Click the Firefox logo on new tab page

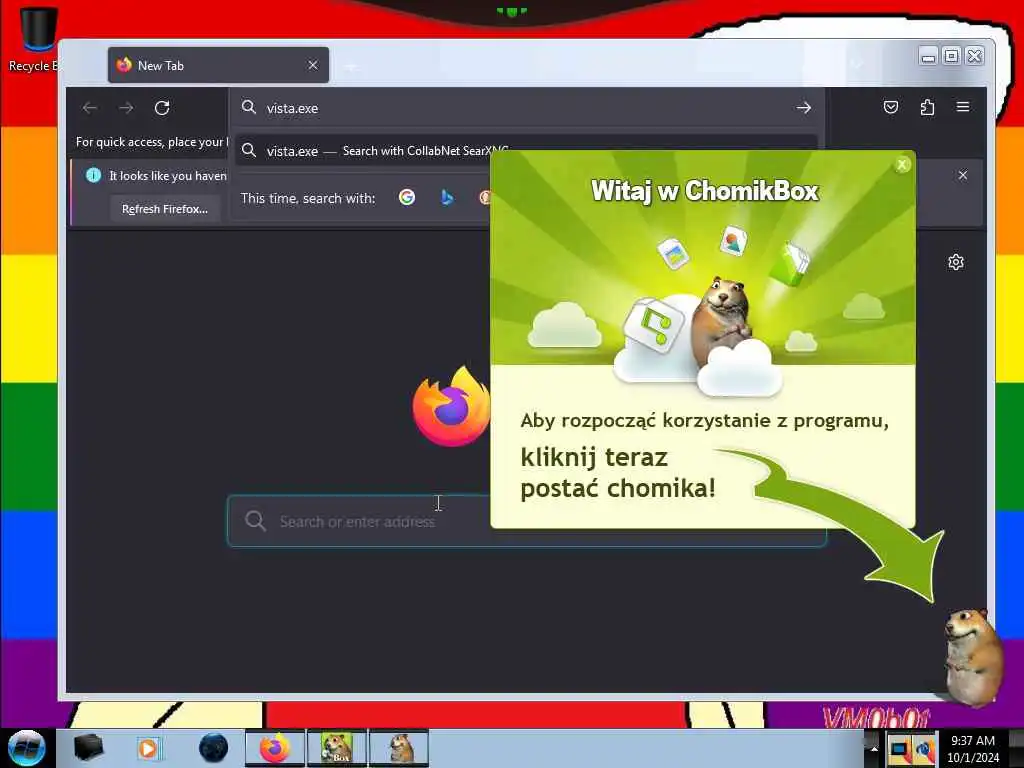coord(452,406)
